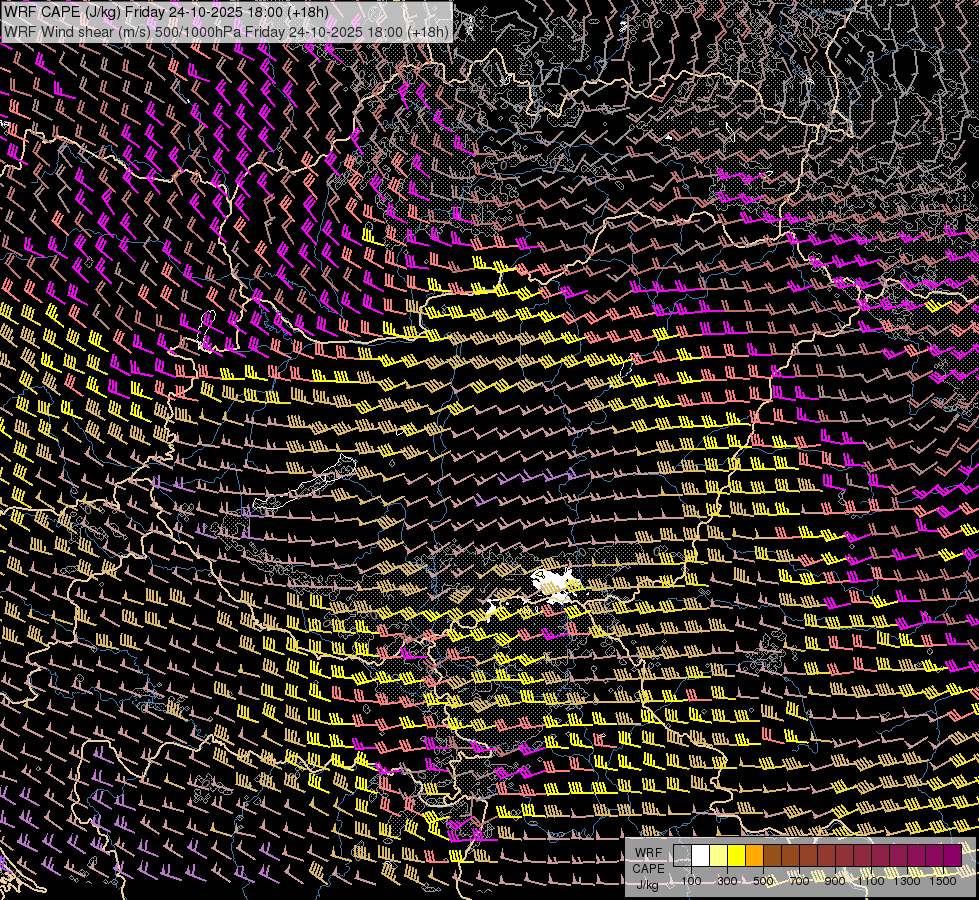Click the 900 tick label on the legend
The image size is (979, 900).
(835, 881)
